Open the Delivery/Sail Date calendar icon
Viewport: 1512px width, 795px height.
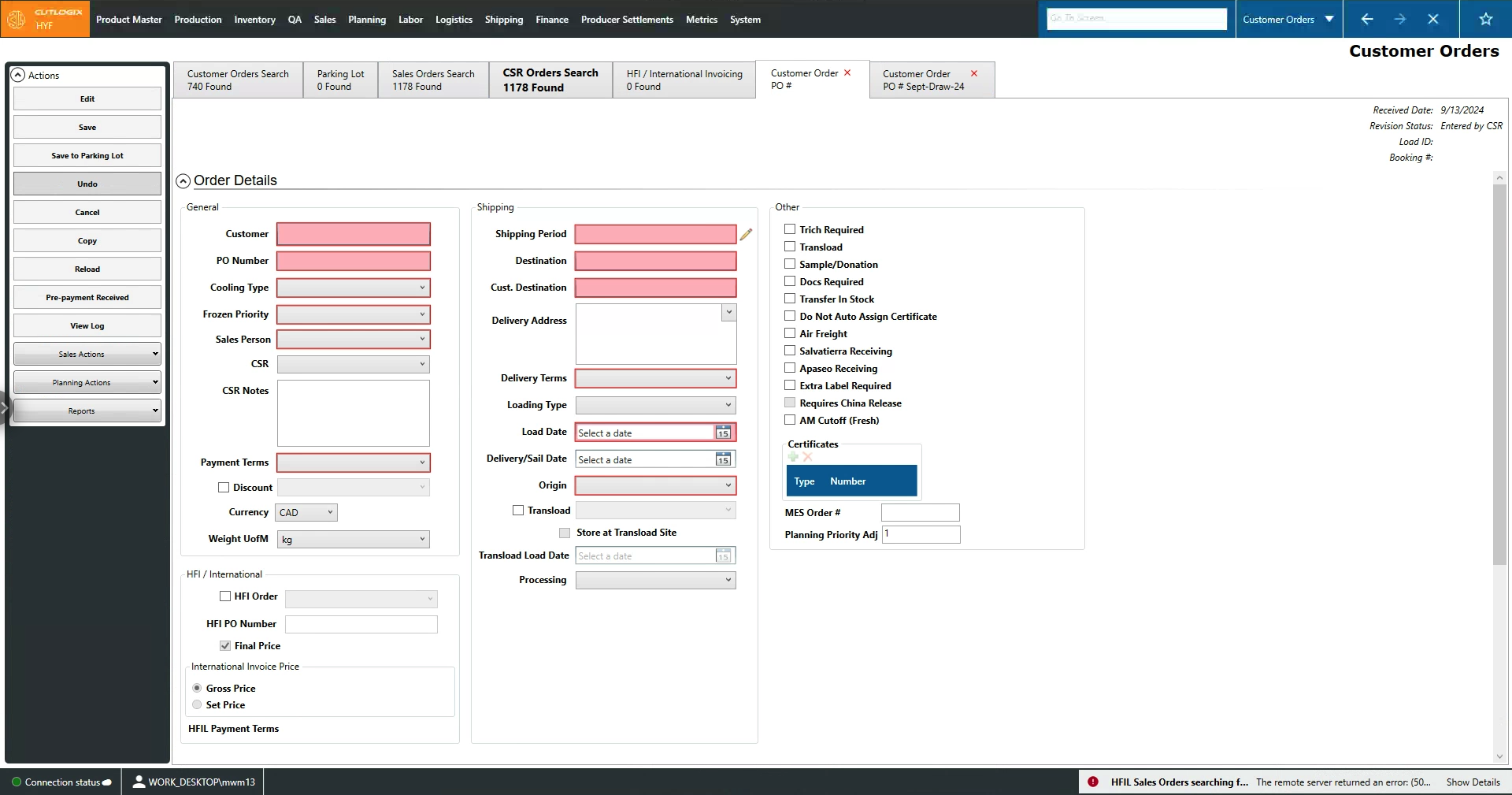[723, 459]
